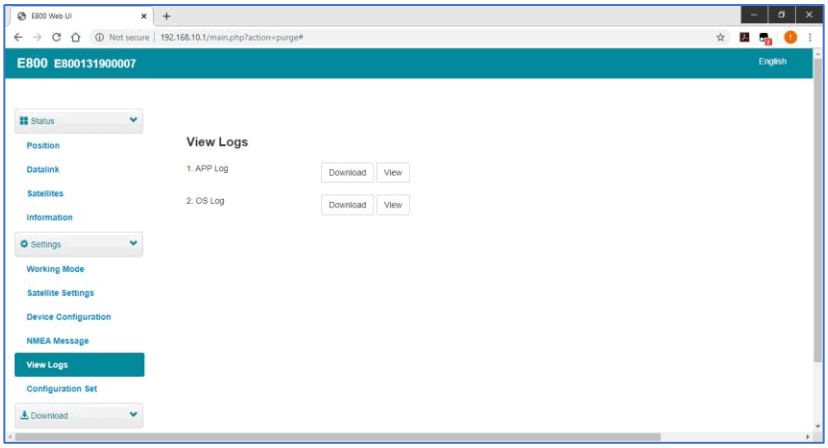Open the PDF extension icon
This screenshot has width=828, height=448.
[x=745, y=37]
